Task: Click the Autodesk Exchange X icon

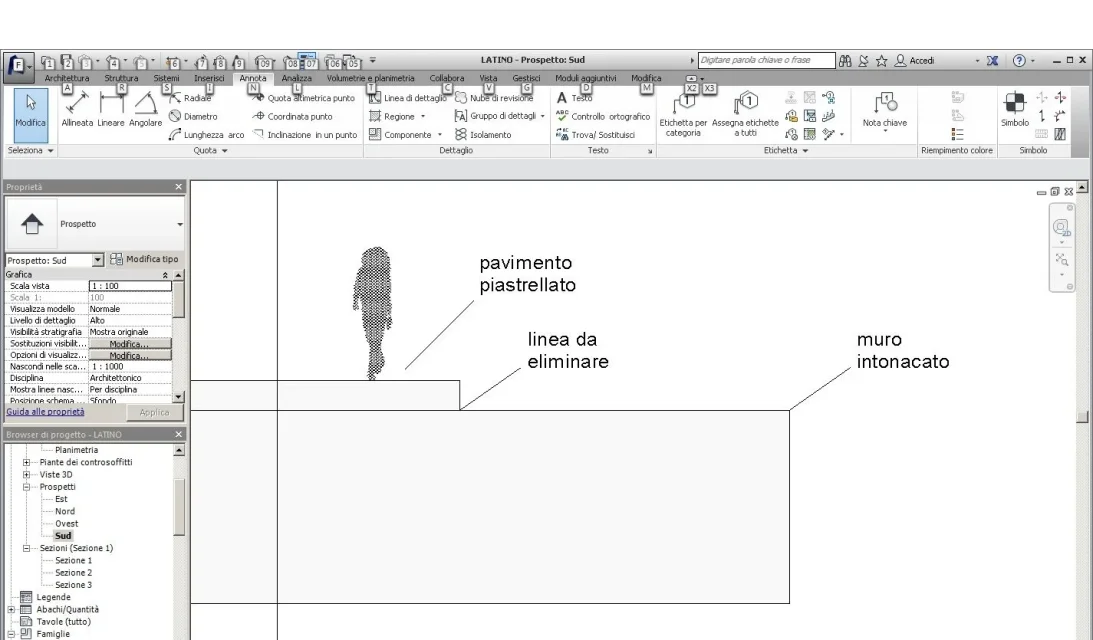Action: (x=993, y=61)
